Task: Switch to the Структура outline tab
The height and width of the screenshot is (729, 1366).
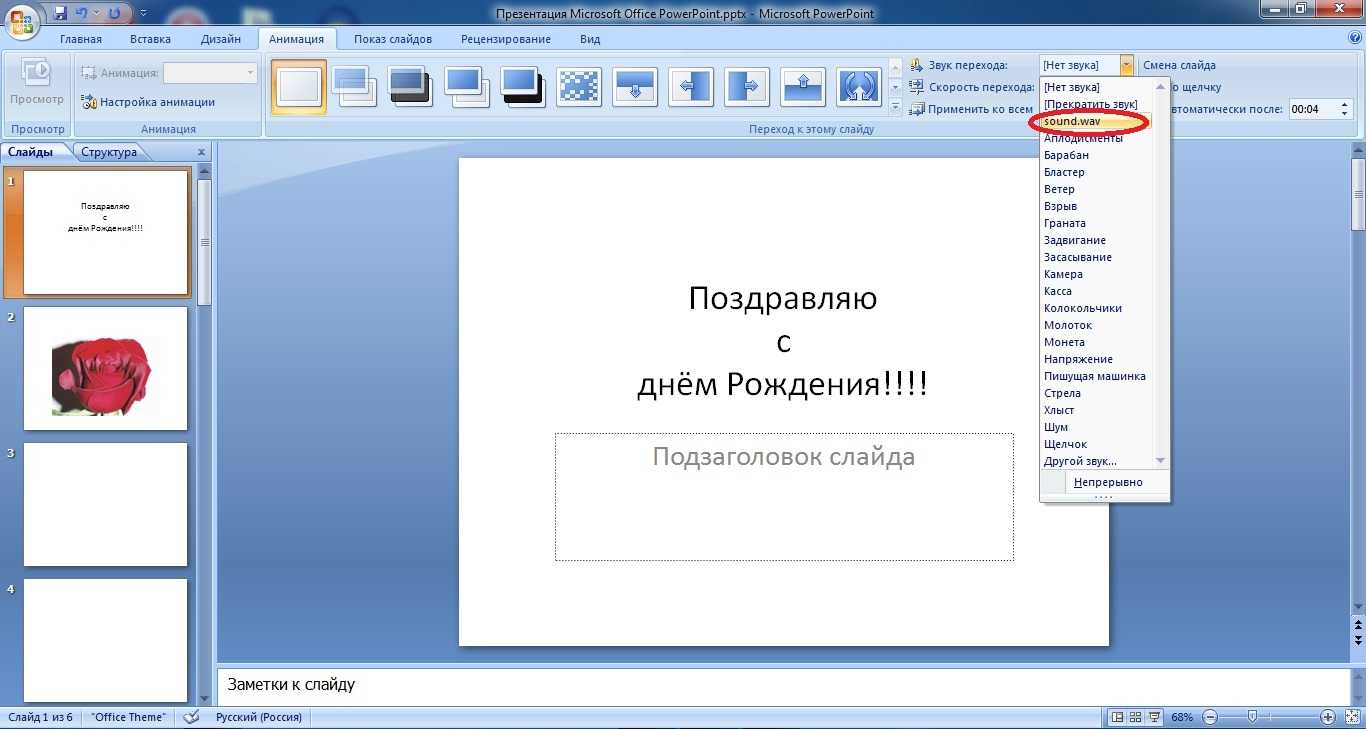Action: [109, 152]
